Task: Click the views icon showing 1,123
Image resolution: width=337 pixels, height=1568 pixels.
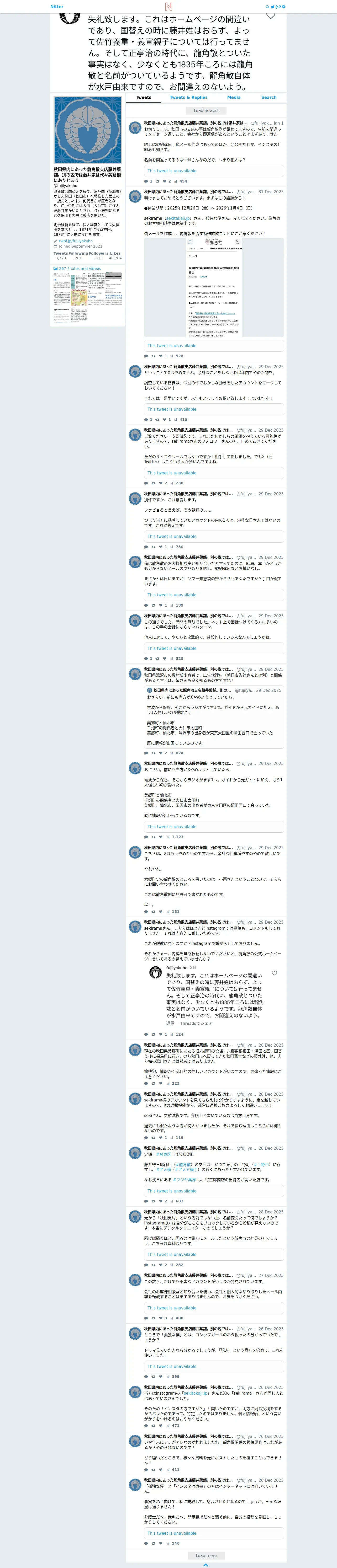Action: (168, 837)
